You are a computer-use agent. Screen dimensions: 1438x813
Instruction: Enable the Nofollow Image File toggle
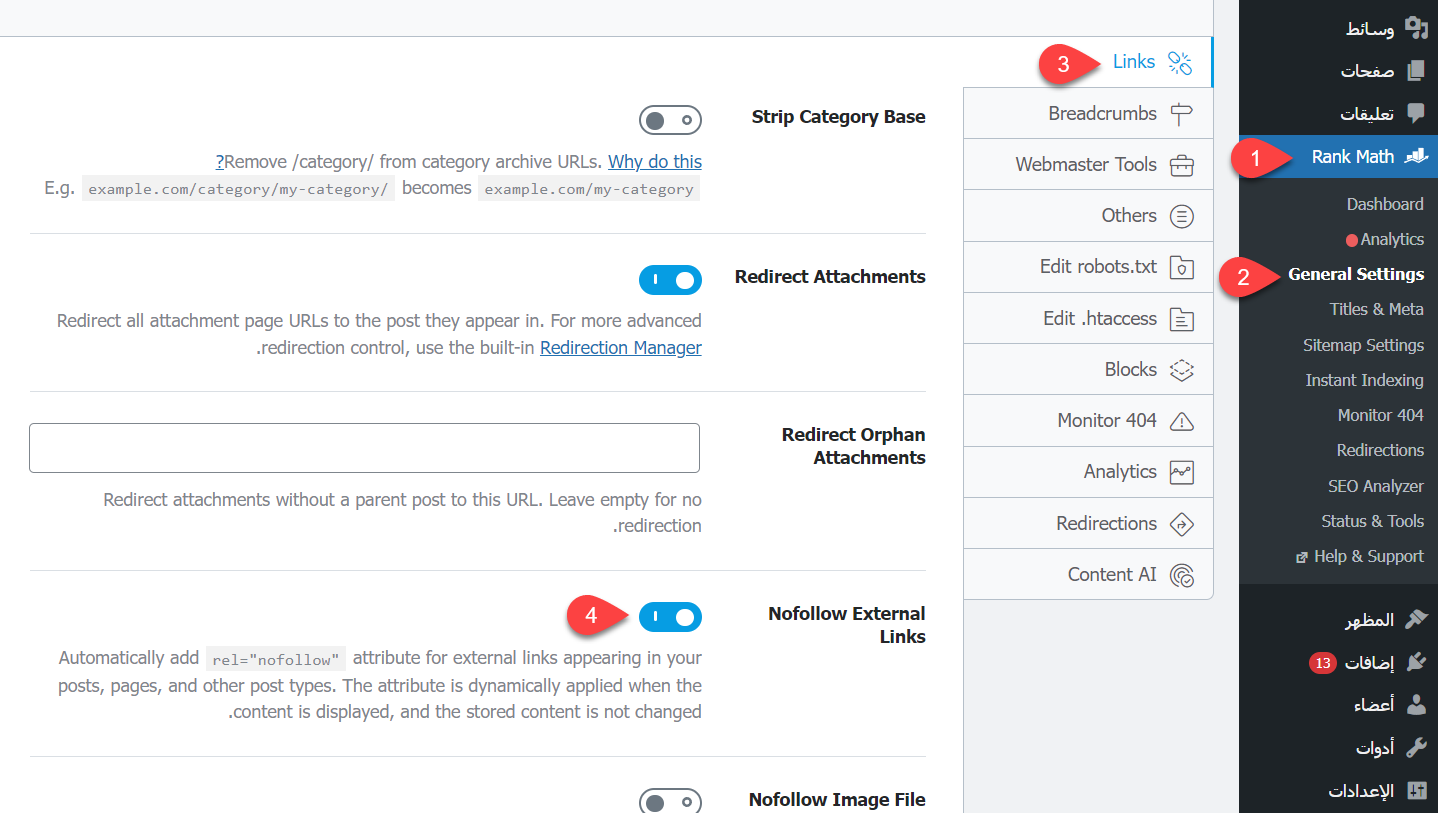click(x=670, y=802)
